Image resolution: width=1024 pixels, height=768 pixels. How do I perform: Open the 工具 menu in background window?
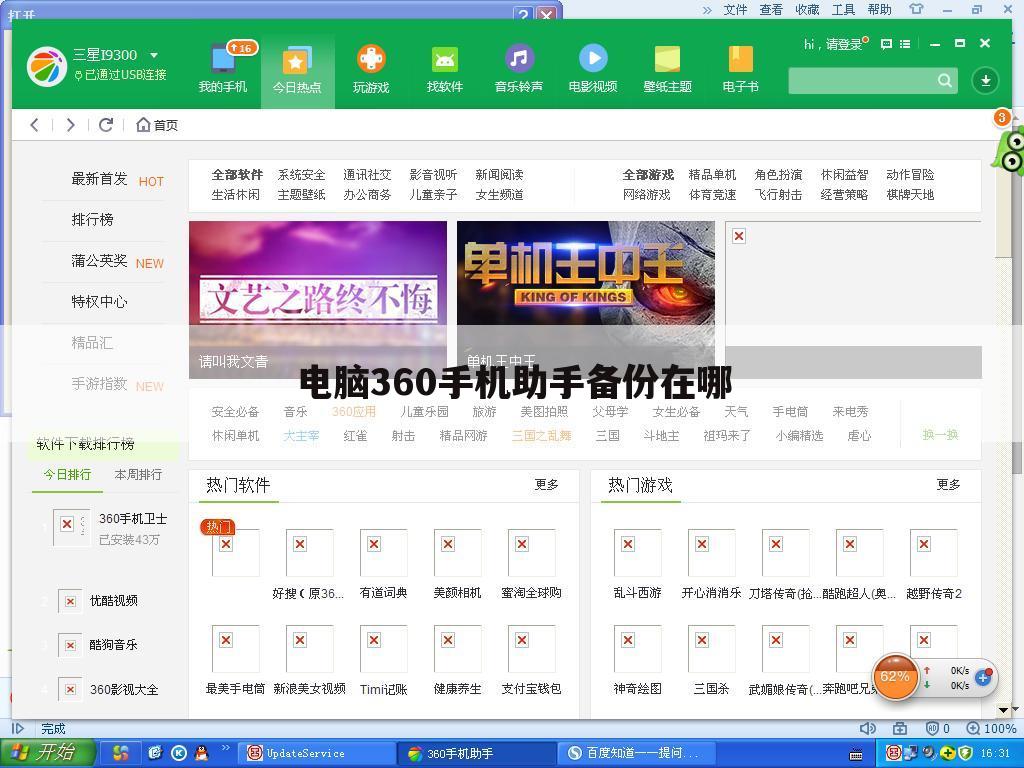[x=843, y=9]
